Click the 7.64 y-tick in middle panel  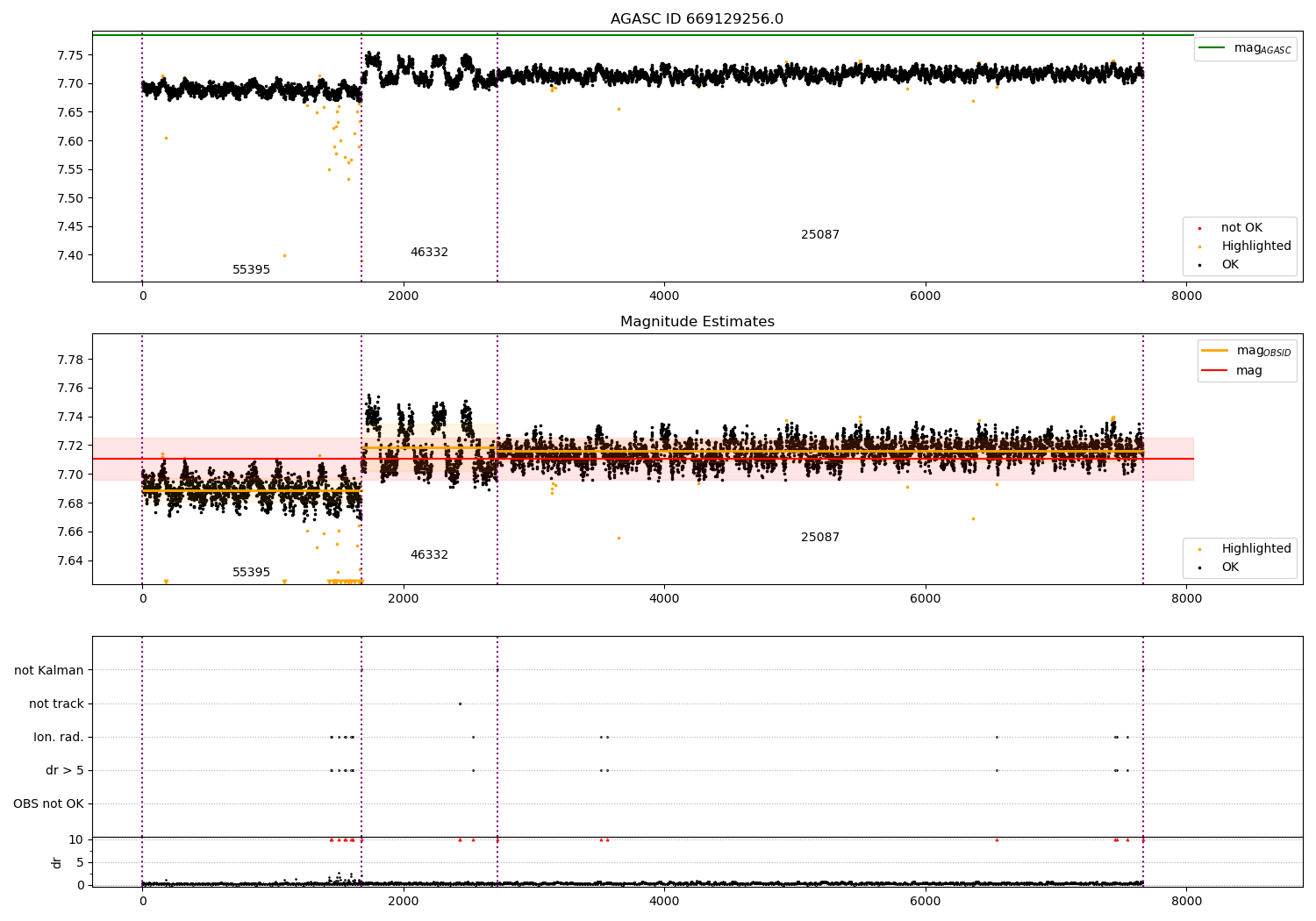(70, 561)
